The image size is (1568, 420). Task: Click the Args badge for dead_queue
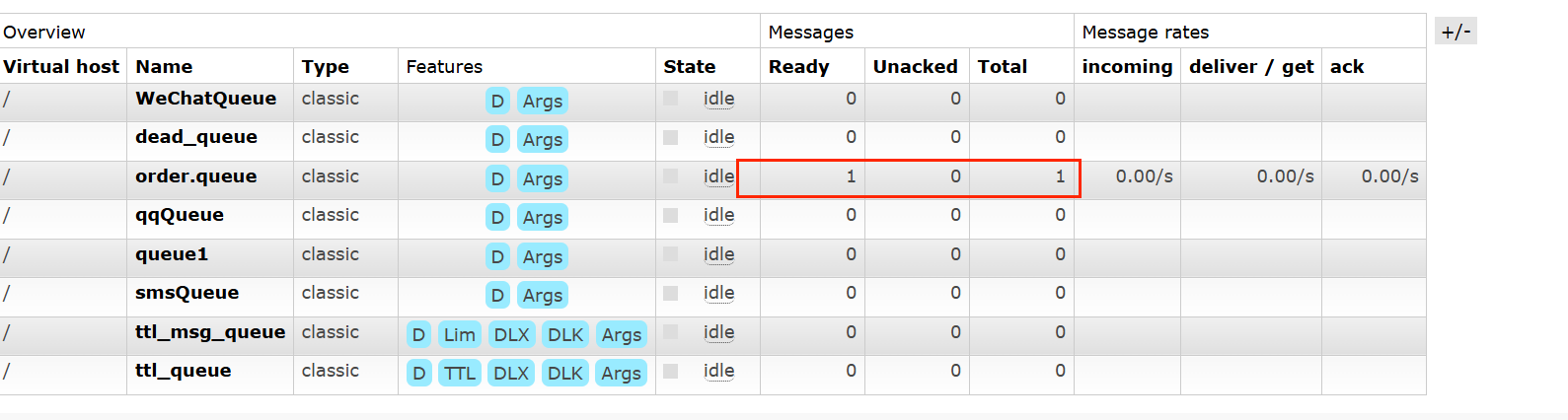(543, 140)
